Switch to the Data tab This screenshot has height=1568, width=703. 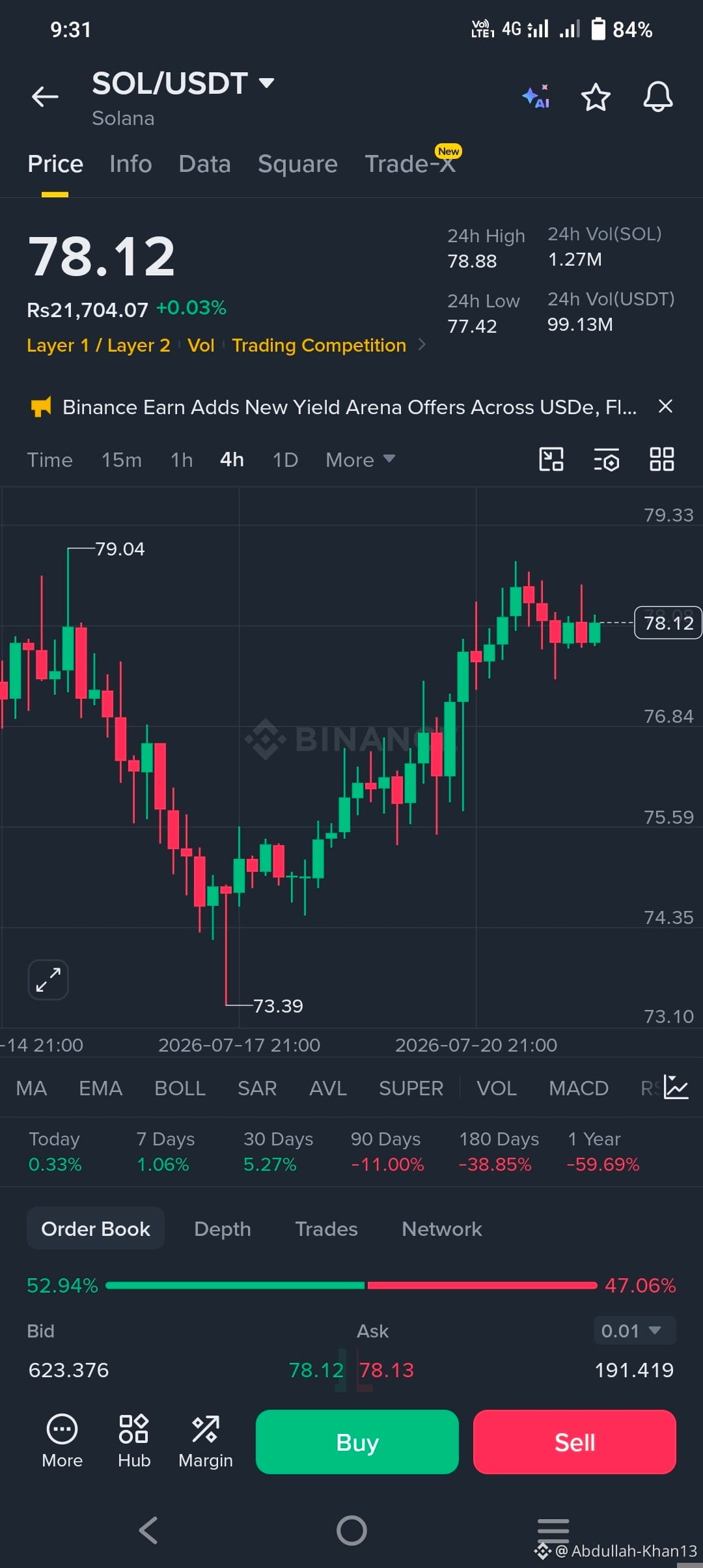pos(204,164)
